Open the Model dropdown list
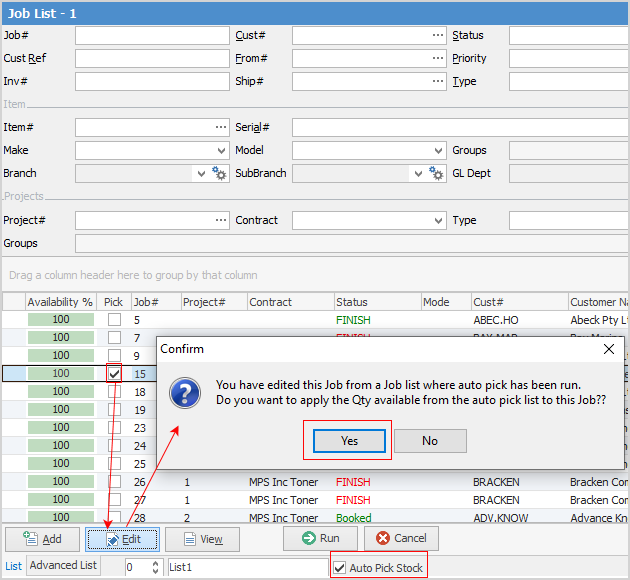This screenshot has height=580, width=630. 438,151
